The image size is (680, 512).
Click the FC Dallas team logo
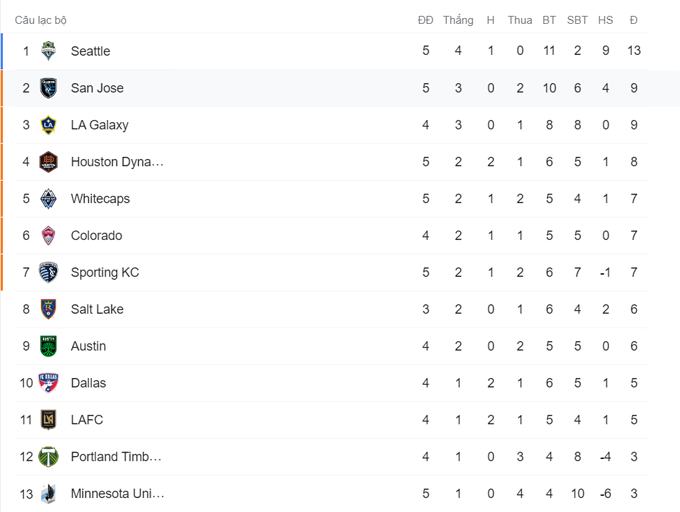tap(48, 383)
